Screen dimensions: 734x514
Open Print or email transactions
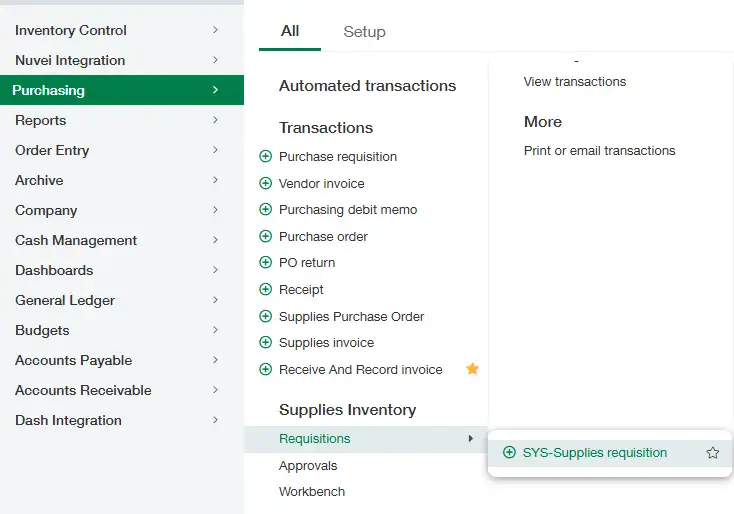tap(599, 151)
